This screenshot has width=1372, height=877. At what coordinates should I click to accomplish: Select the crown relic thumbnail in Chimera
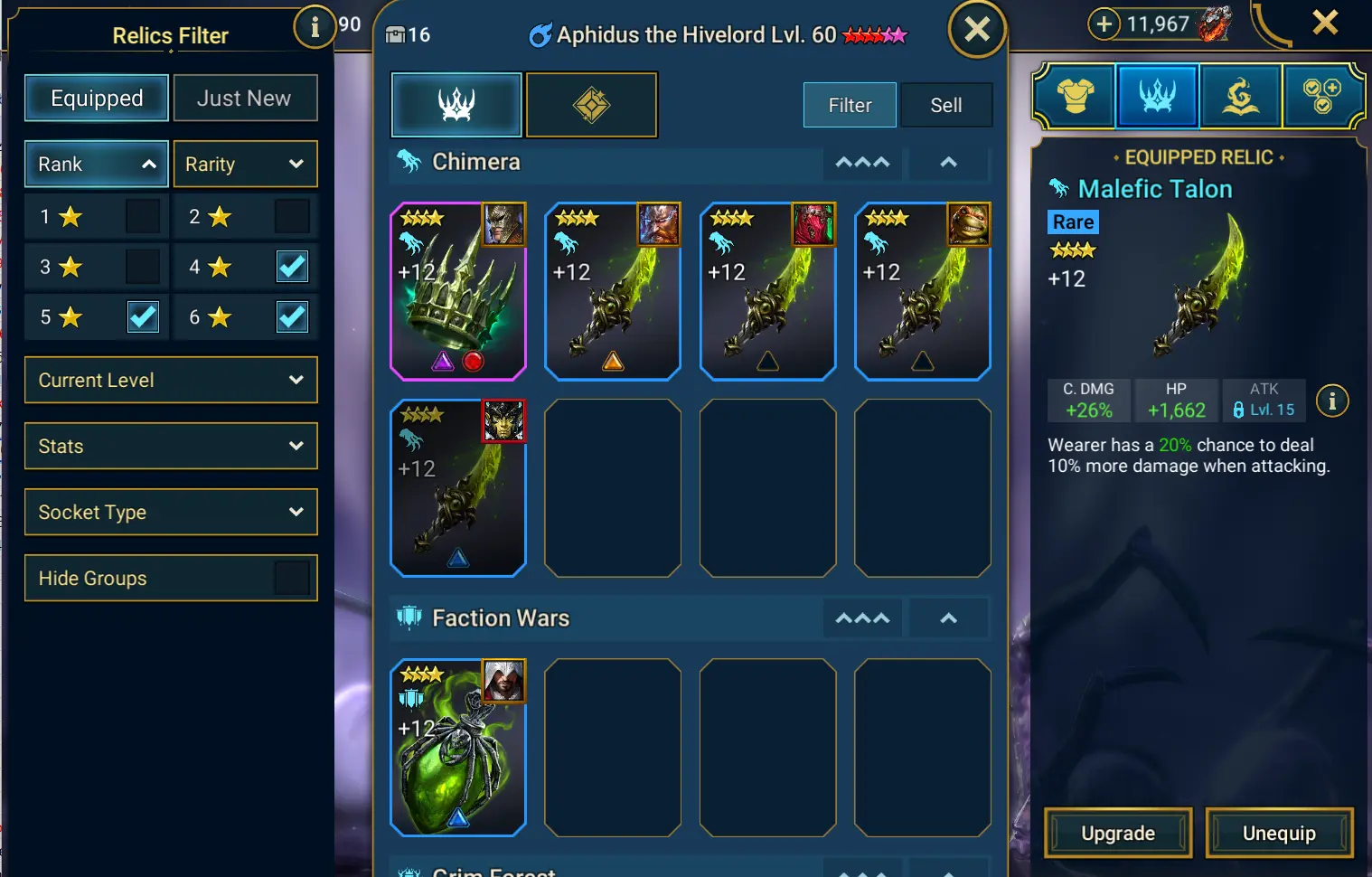point(458,291)
